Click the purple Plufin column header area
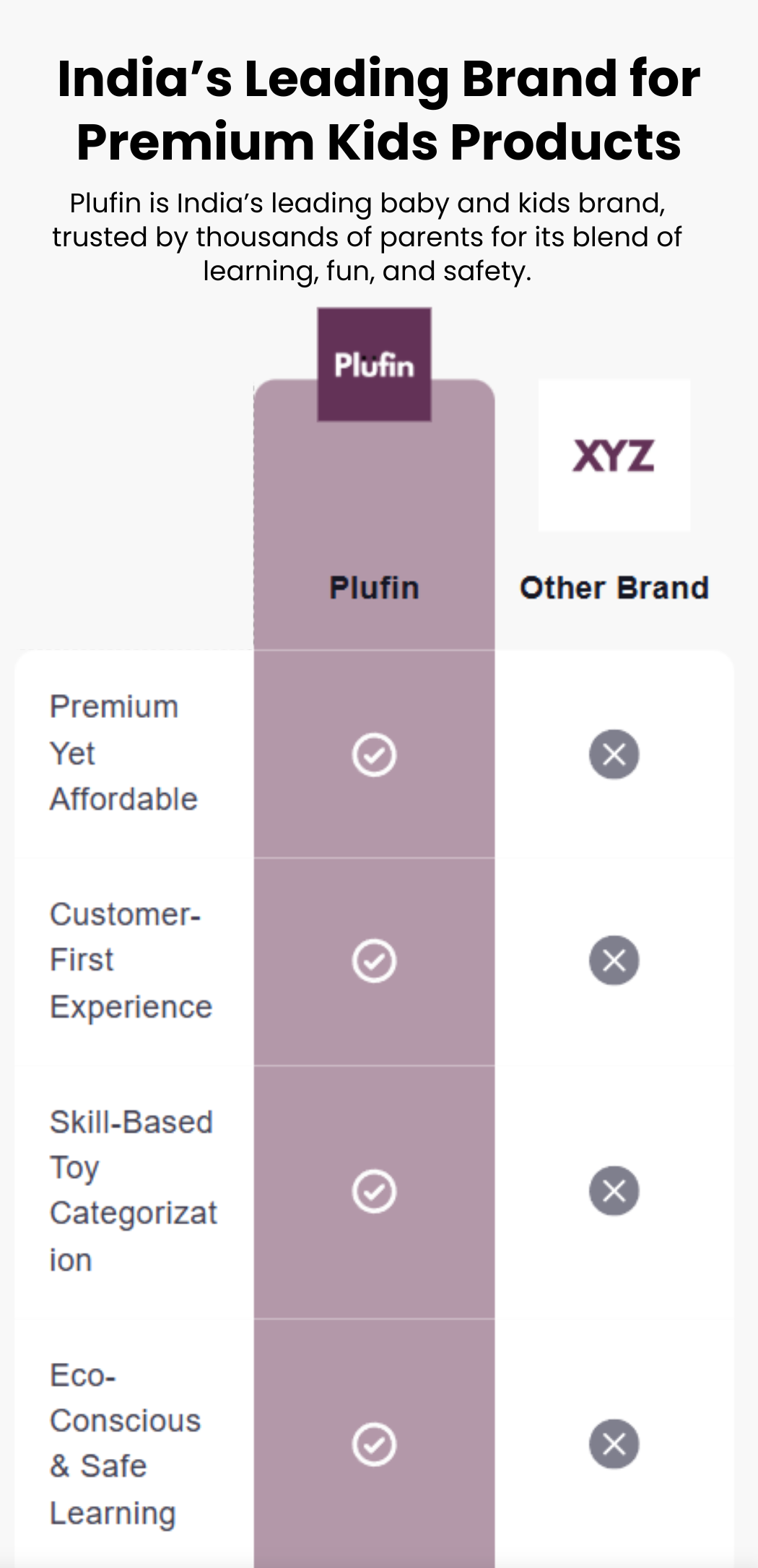 coord(374,514)
